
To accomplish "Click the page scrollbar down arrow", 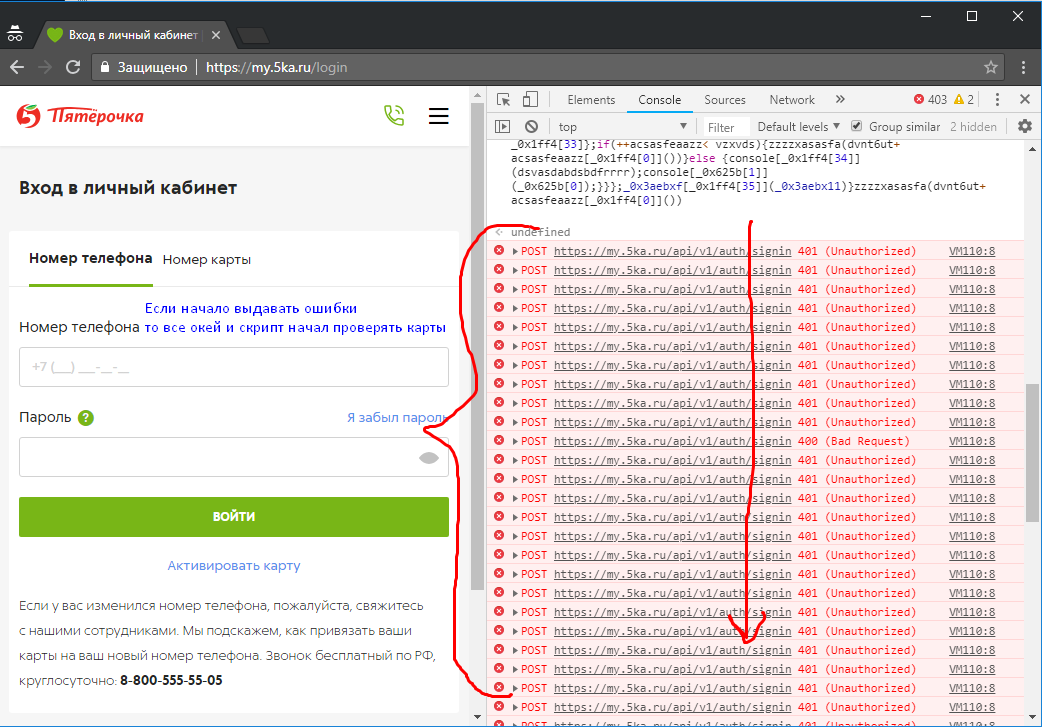I will point(477,717).
